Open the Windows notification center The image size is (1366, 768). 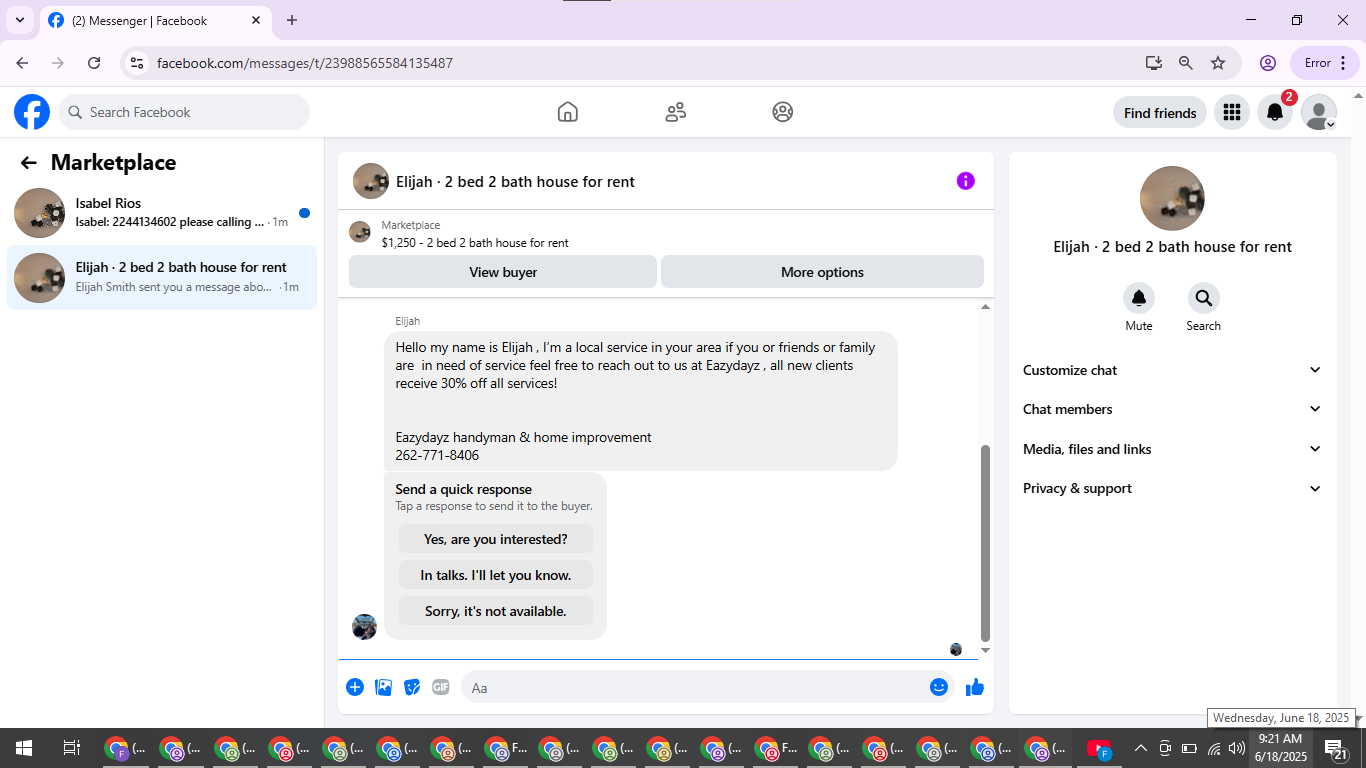(x=1335, y=748)
